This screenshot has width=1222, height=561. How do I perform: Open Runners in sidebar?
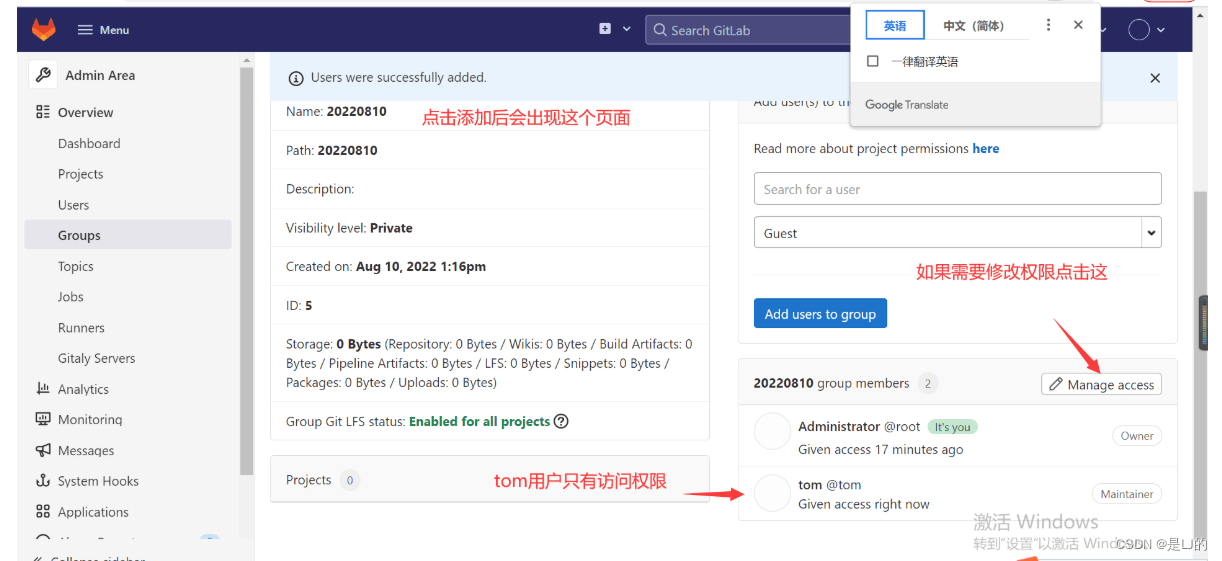(81, 328)
